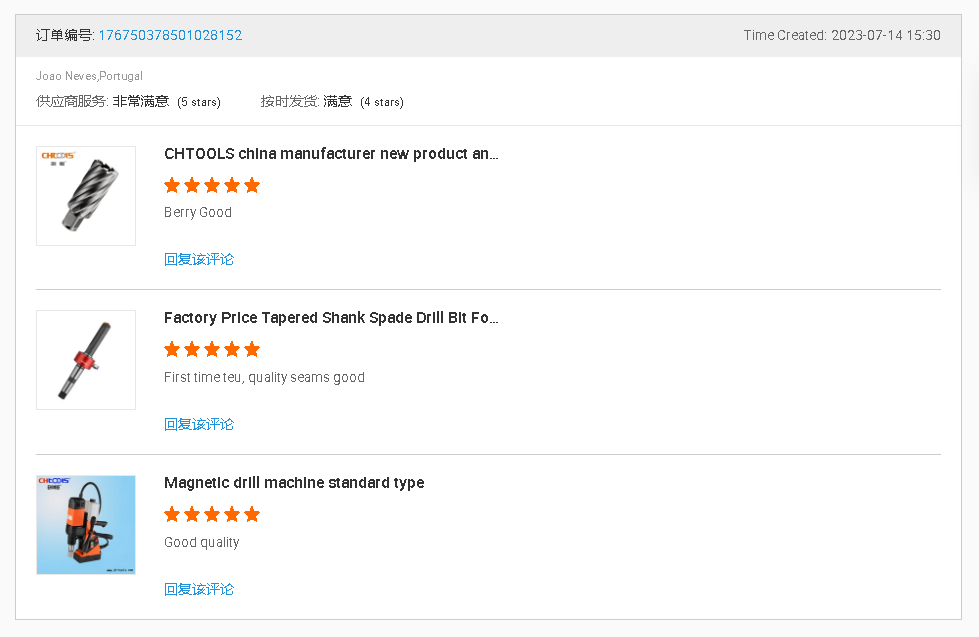Click the first star of magnetic drill rating
Screen dimensions: 979x637
pos(172,514)
